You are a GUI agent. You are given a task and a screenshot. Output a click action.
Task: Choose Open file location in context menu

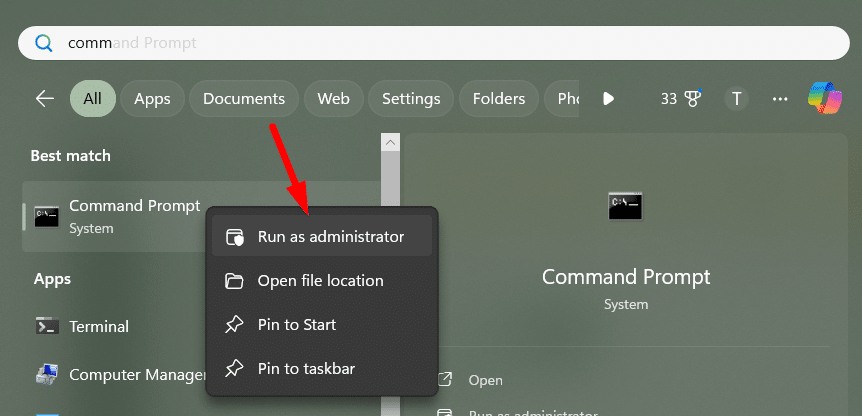[x=322, y=281]
